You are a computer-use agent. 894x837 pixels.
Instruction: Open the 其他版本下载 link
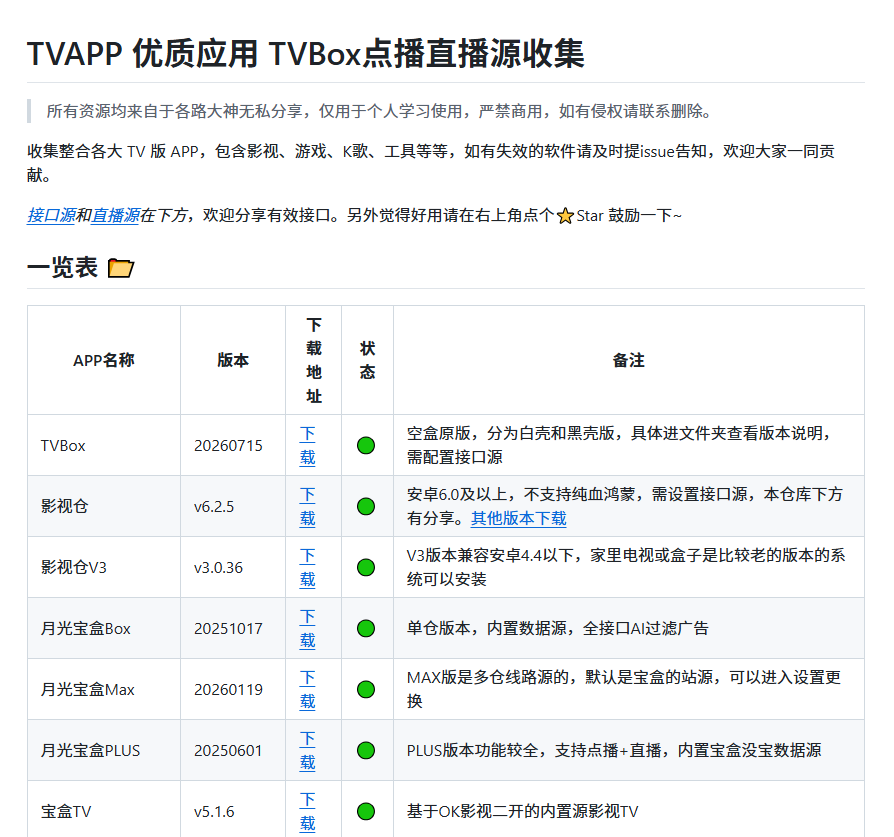point(519,518)
